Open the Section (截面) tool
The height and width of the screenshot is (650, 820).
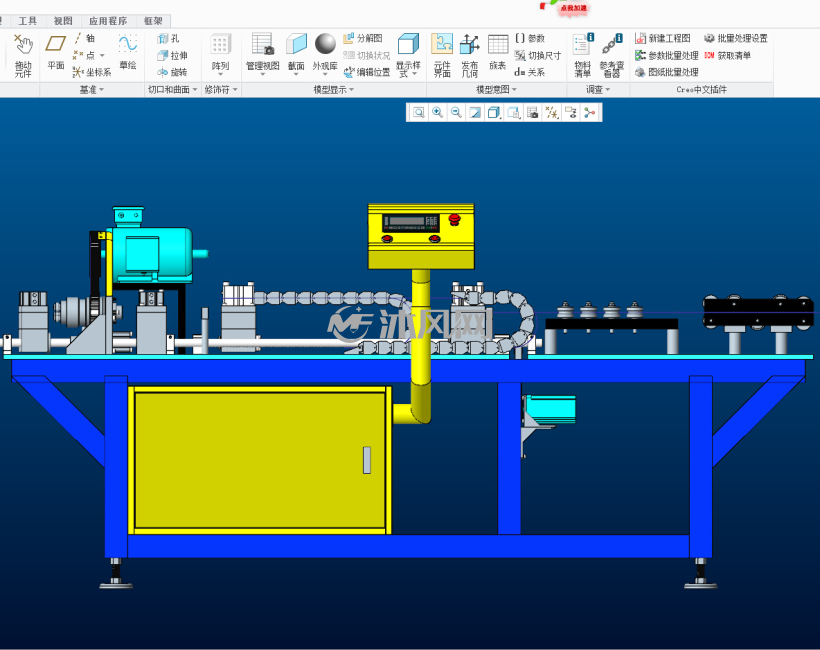[x=296, y=54]
